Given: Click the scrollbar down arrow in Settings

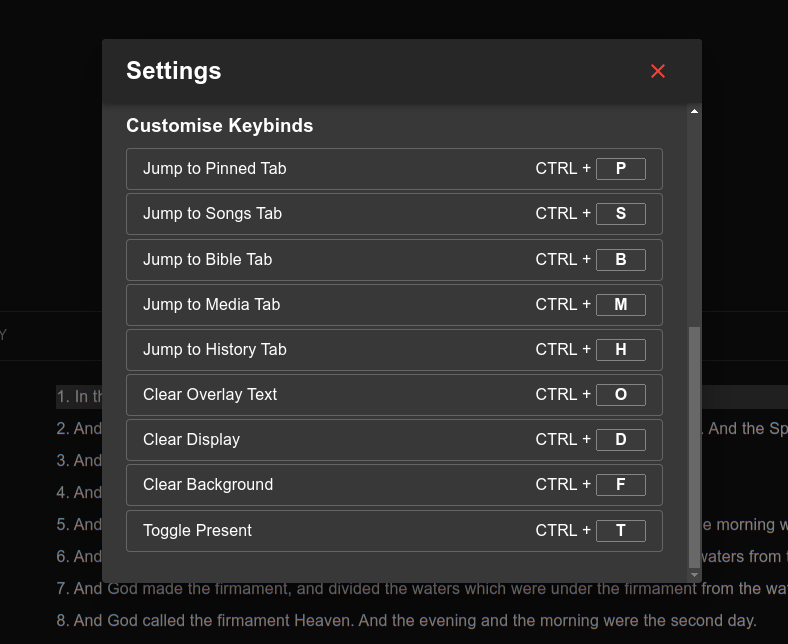Looking at the screenshot, I should pyautogui.click(x=695, y=575).
